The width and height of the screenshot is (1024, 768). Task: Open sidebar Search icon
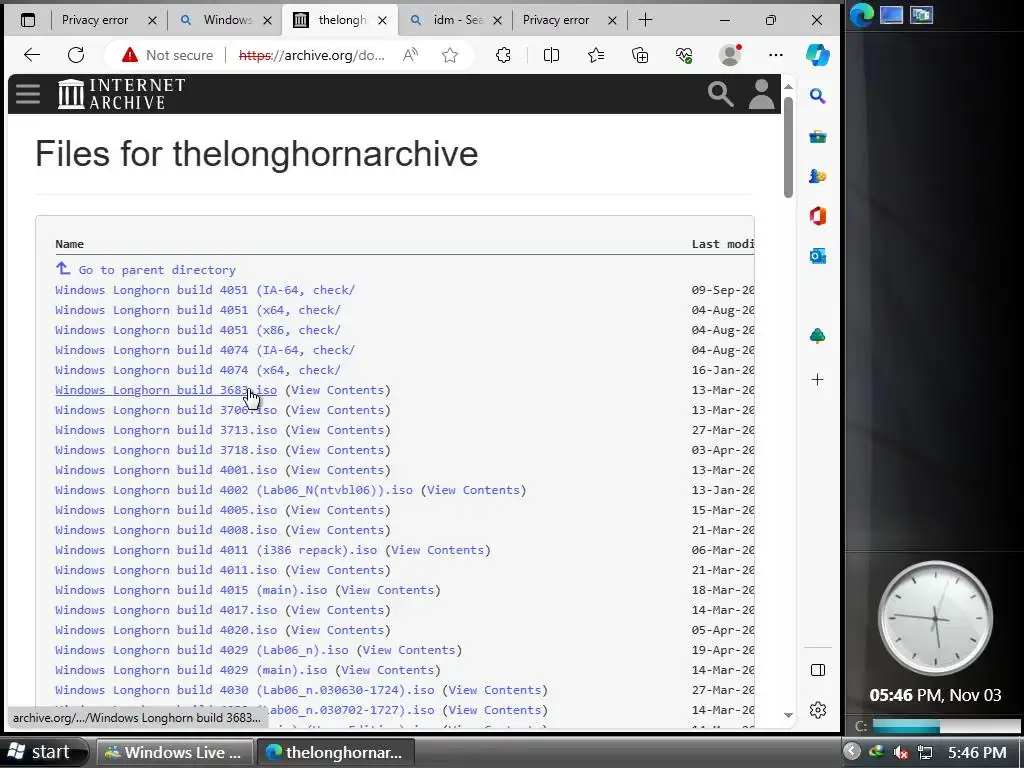(x=818, y=97)
